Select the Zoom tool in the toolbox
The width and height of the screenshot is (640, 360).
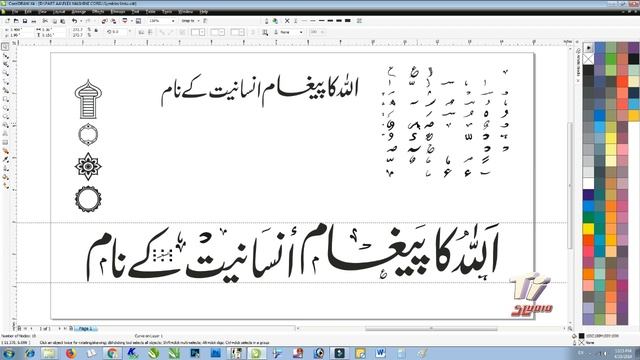coord(5,73)
